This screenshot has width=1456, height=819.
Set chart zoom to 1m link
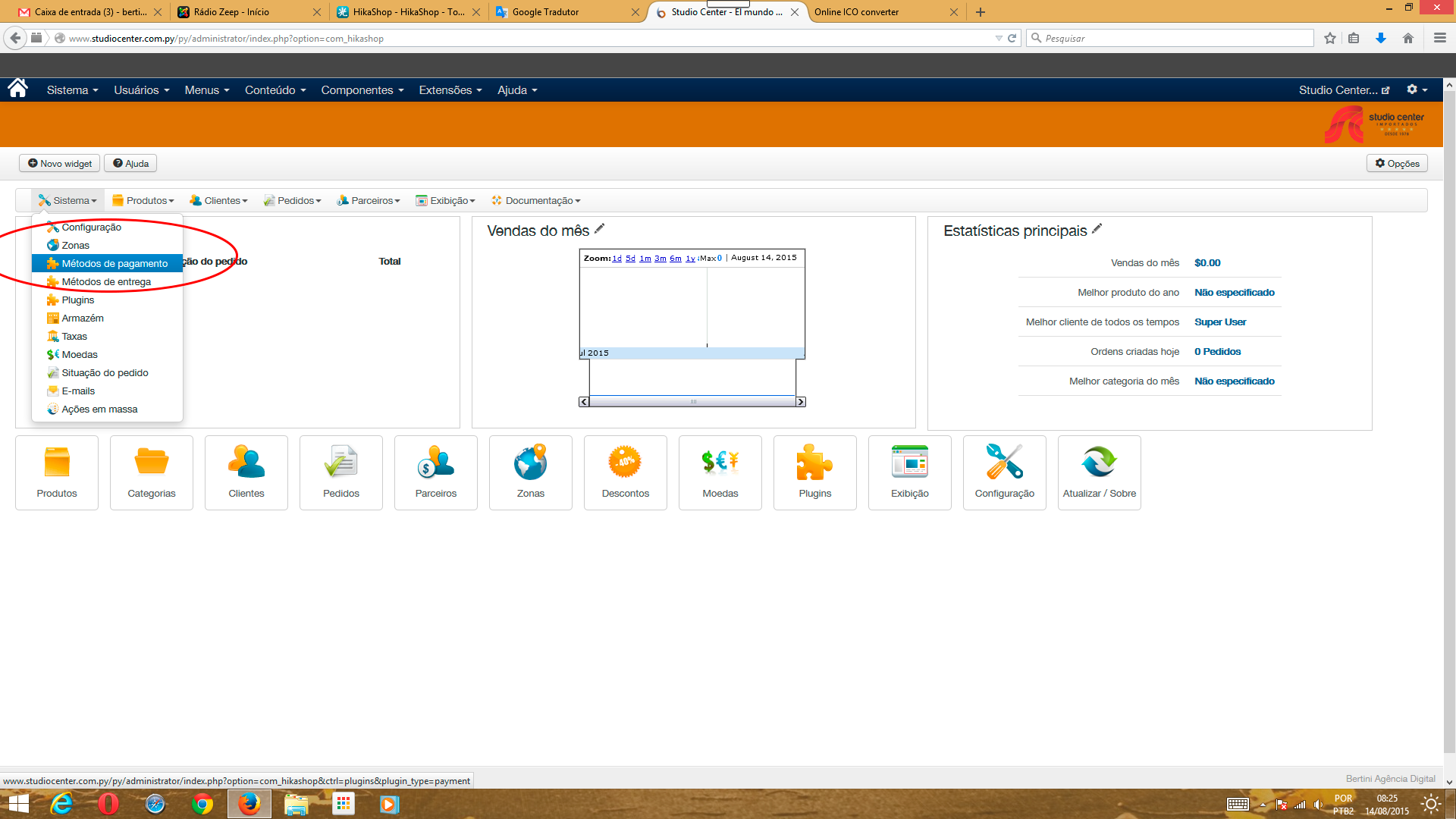(x=645, y=259)
